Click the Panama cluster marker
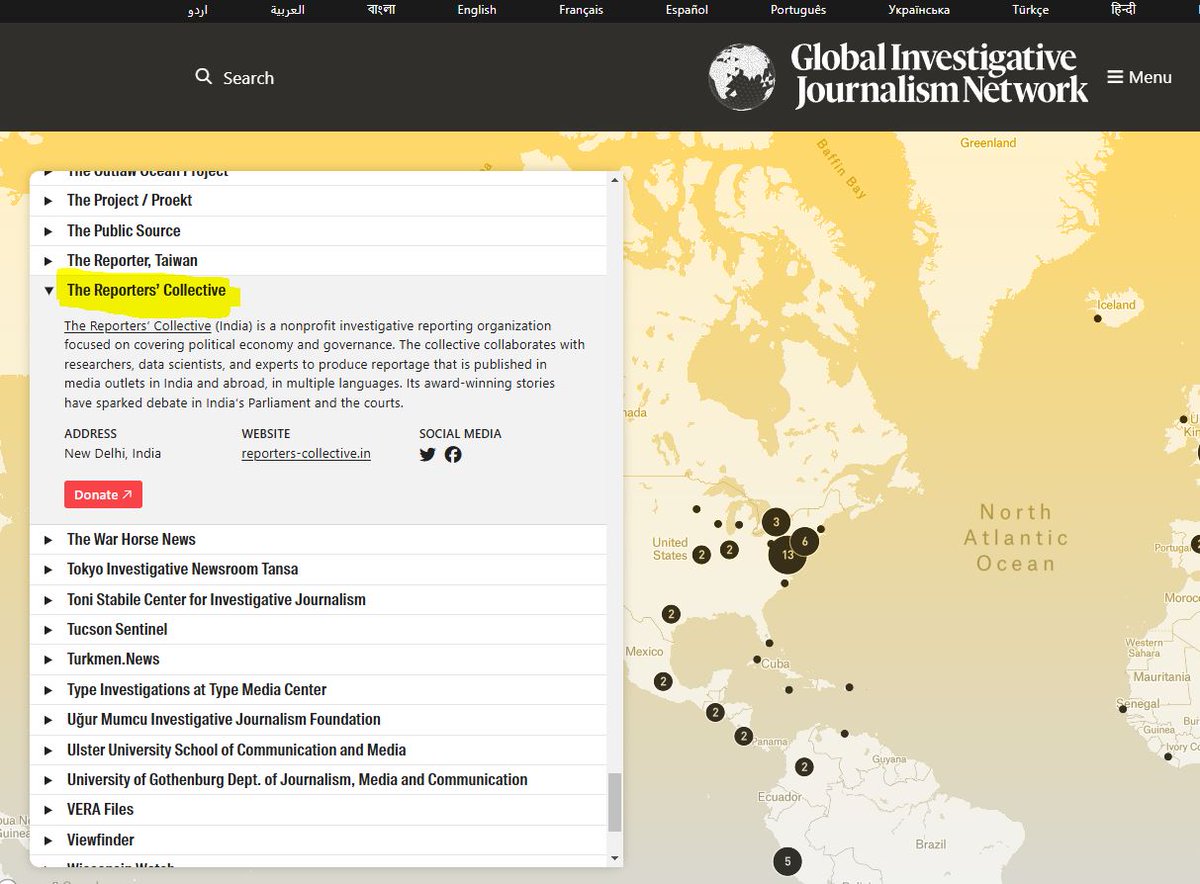The height and width of the screenshot is (884, 1200). point(743,736)
